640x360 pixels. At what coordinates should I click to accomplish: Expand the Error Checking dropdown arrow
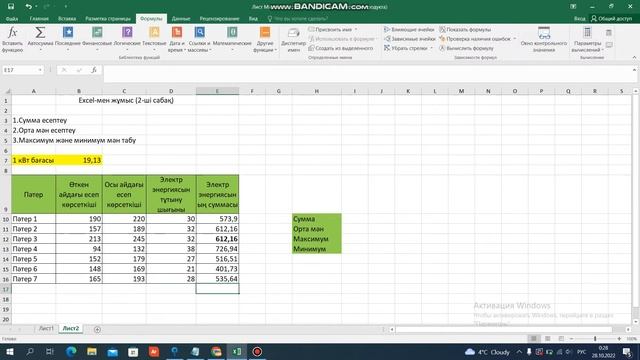pos(514,39)
